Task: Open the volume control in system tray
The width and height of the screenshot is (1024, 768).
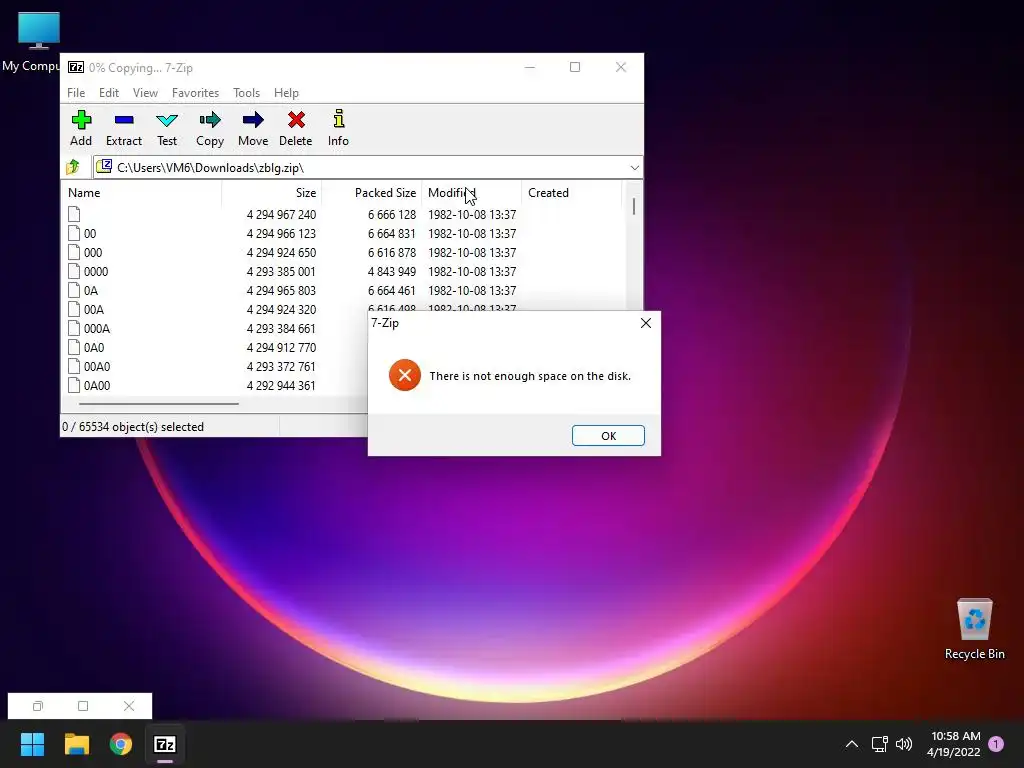Action: (904, 744)
